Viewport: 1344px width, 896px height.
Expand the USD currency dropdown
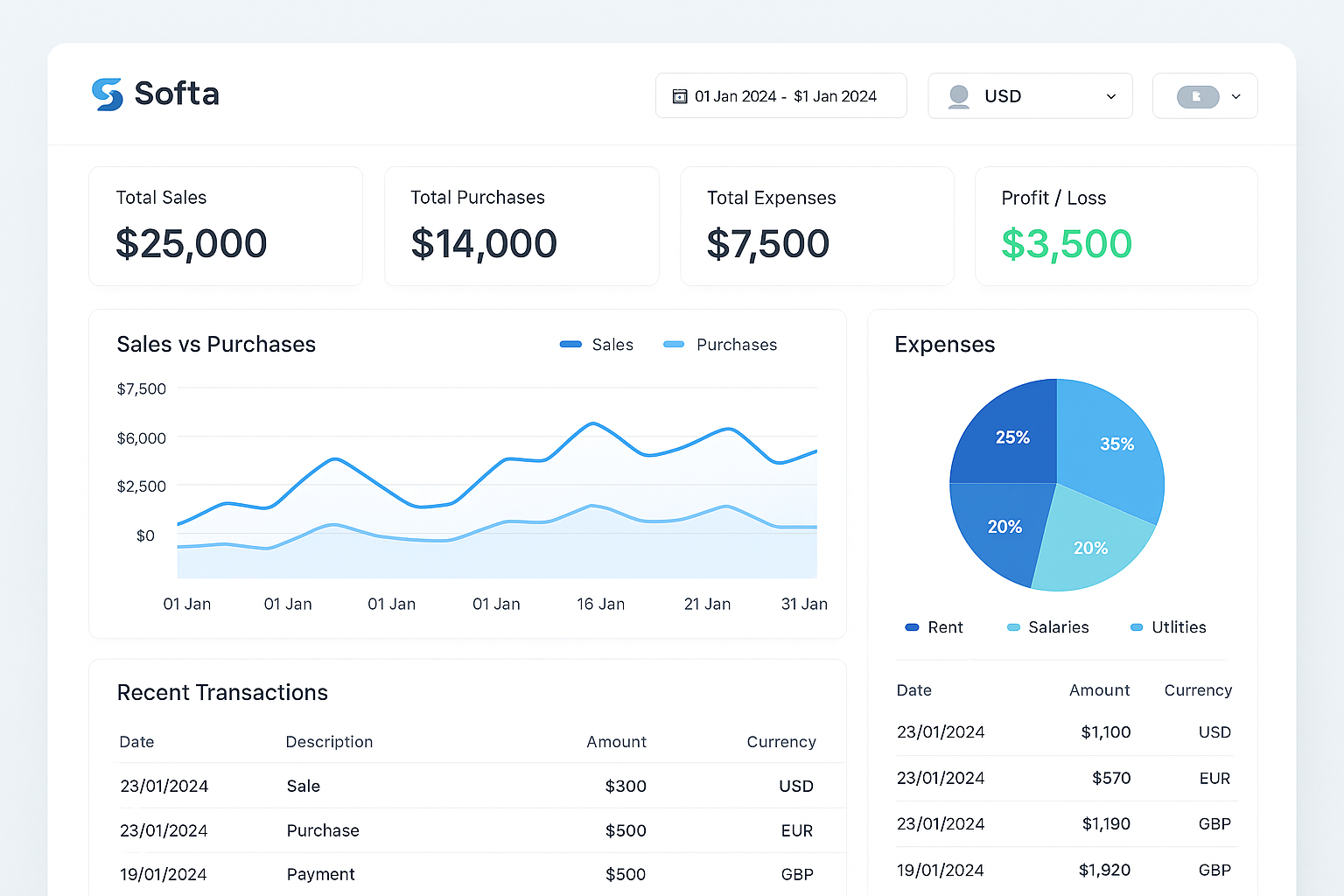1110,96
